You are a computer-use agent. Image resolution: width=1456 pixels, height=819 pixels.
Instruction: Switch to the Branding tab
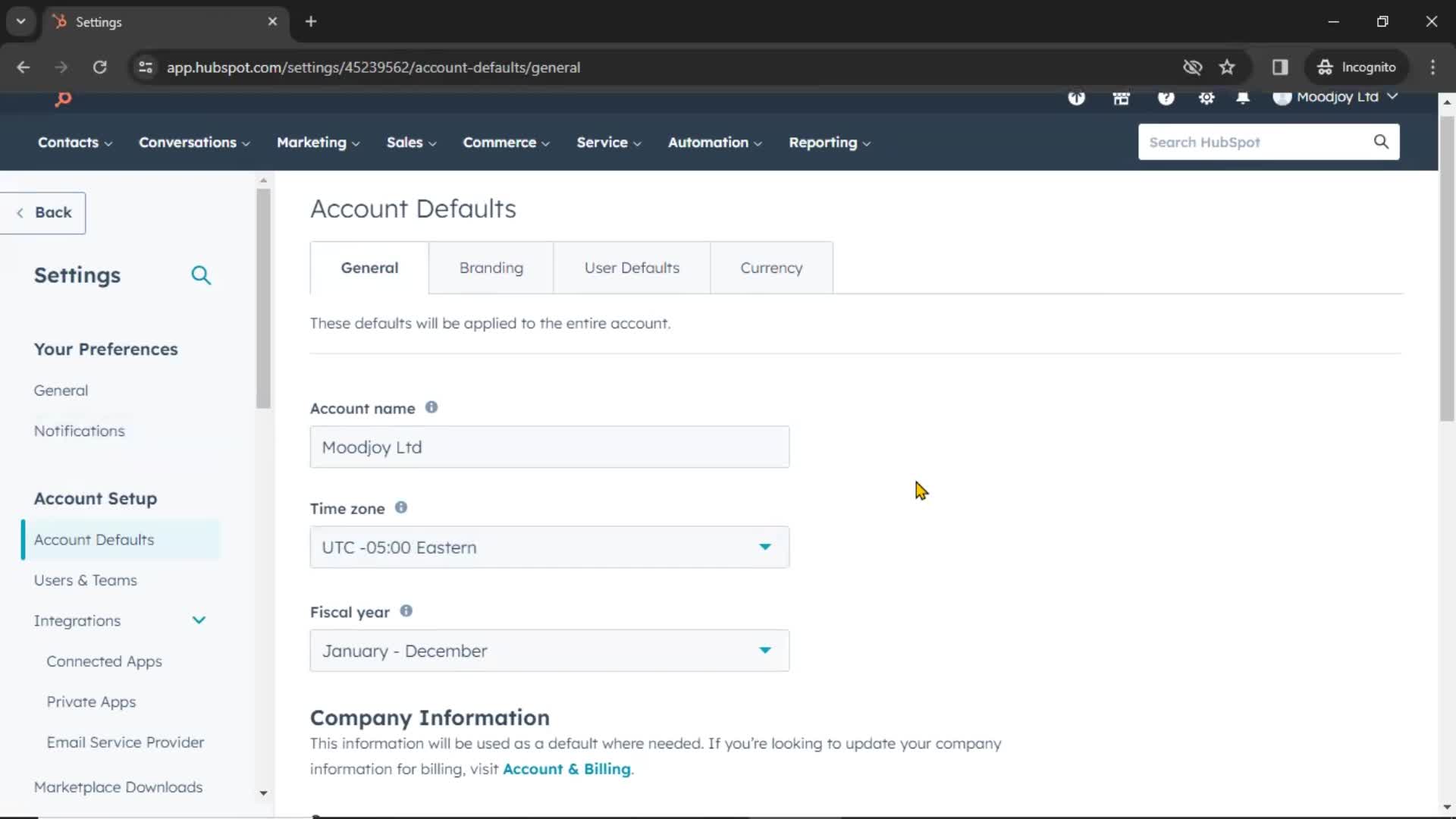coord(491,268)
